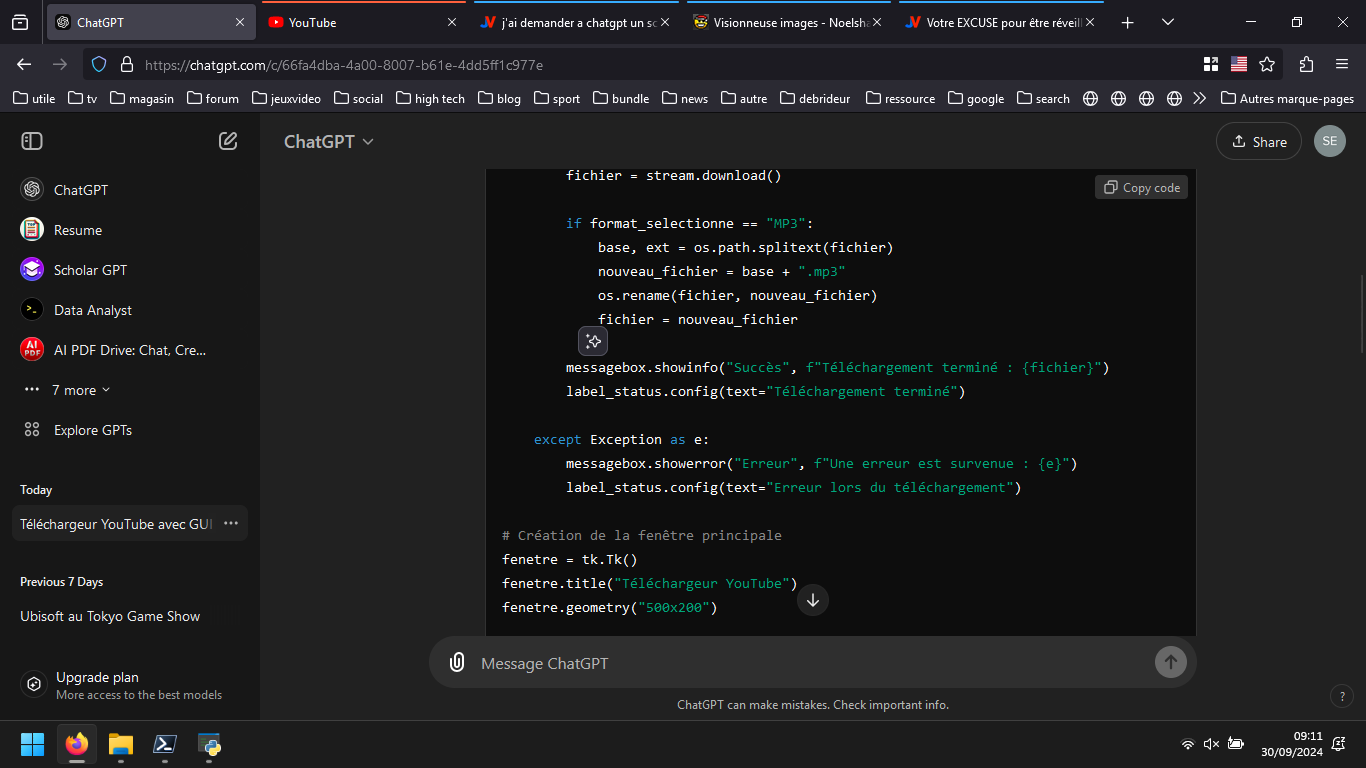
Task: Click the Copy code button
Action: point(1141,187)
